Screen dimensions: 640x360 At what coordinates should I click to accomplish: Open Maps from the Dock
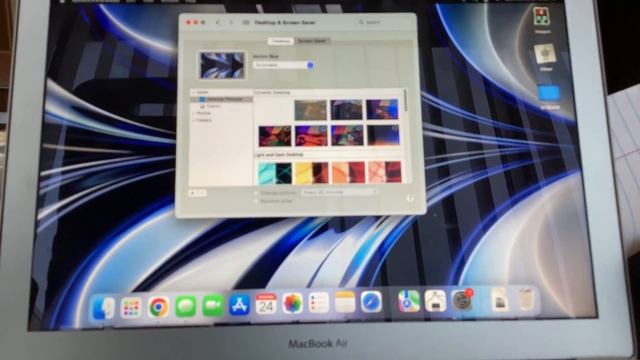[x=409, y=301]
